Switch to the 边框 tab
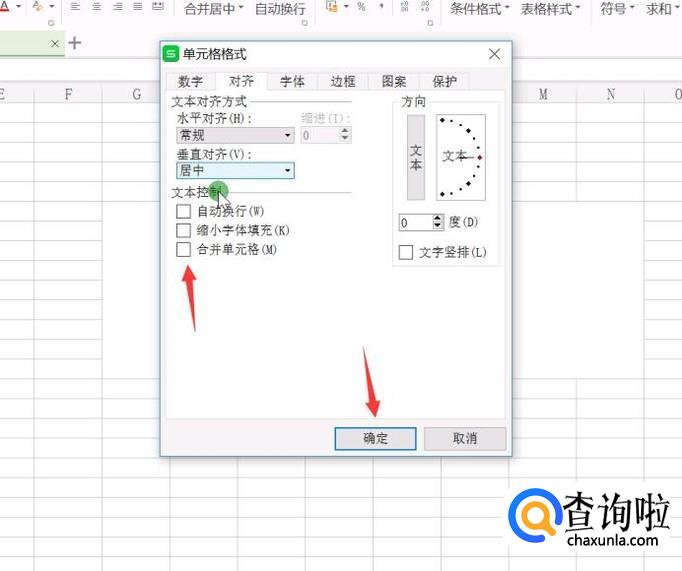This screenshot has width=682, height=571. coord(343,82)
